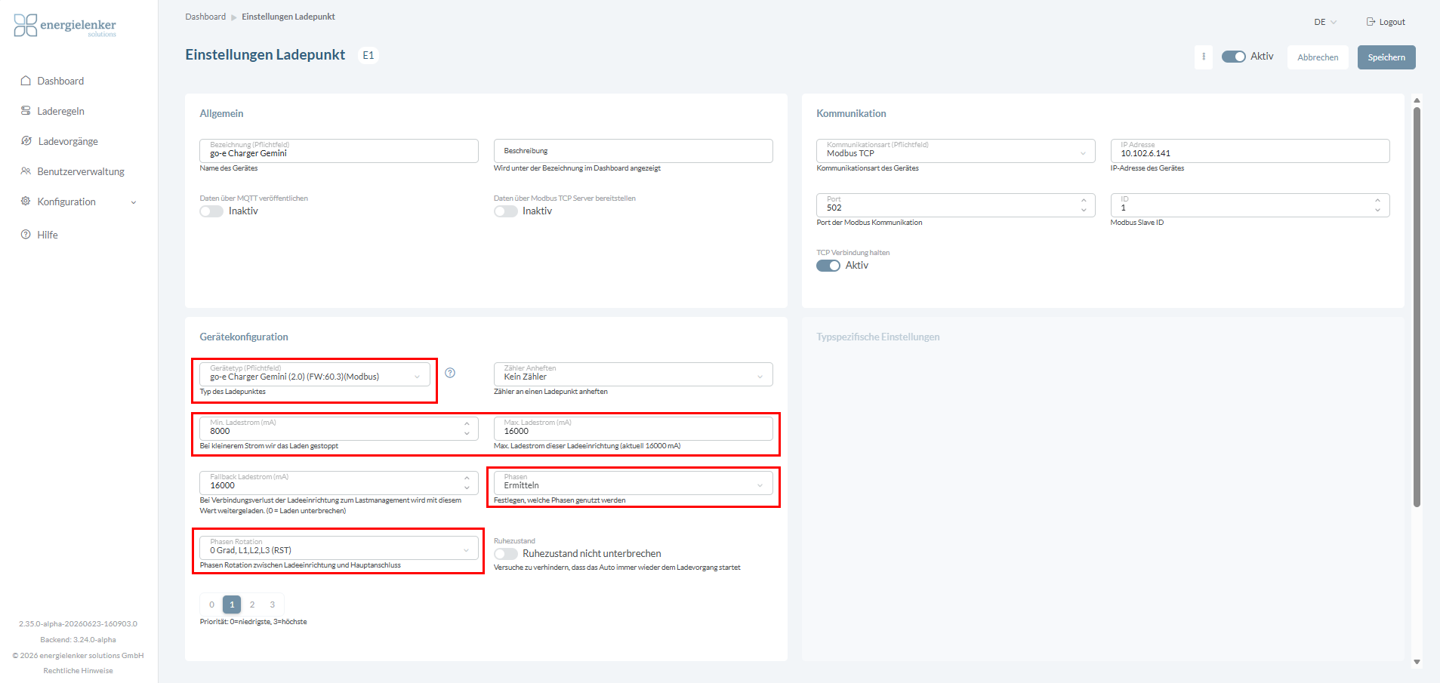This screenshot has height=683, width=1440.
Task: Click the breadcrumb arrow separator
Action: [x=234, y=17]
